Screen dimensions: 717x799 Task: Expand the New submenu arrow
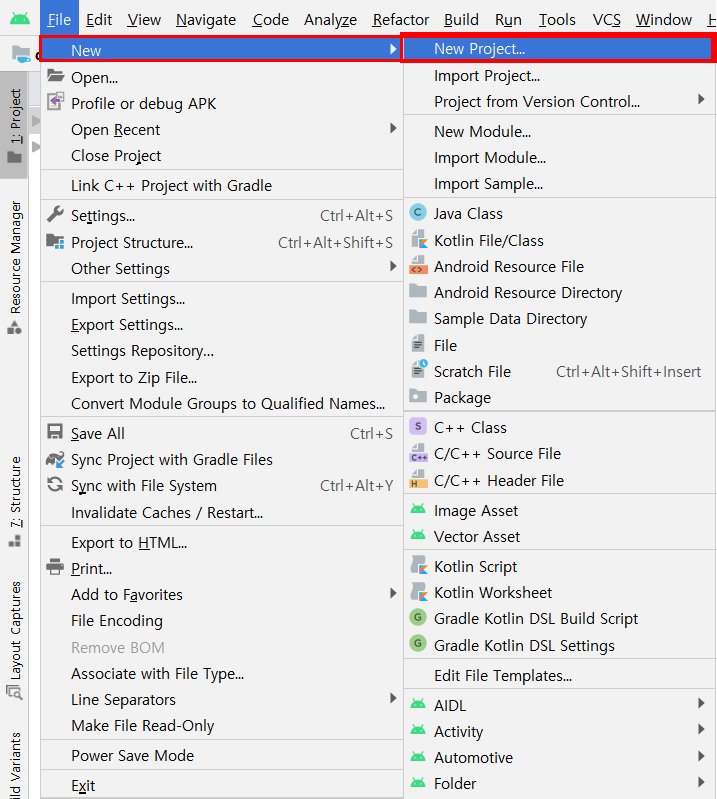click(x=393, y=49)
